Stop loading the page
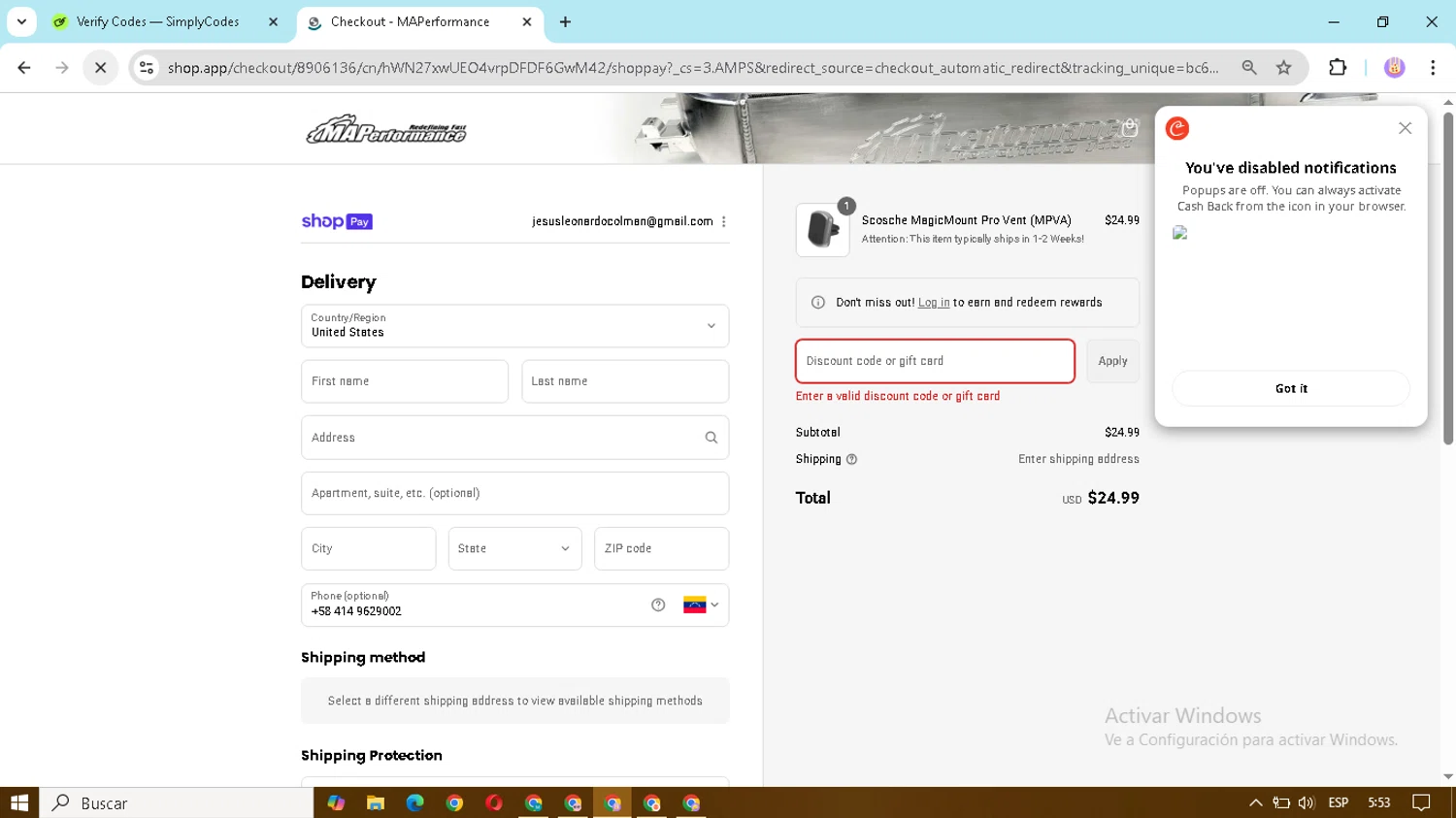Image resolution: width=1456 pixels, height=818 pixels. click(x=100, y=68)
